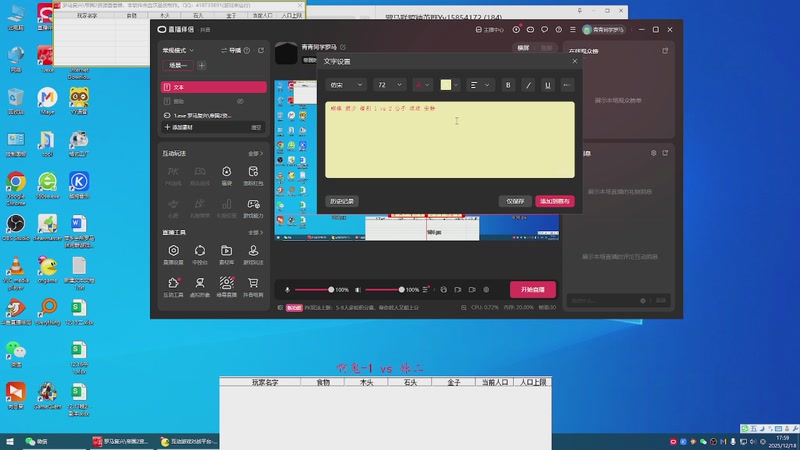
Task: Open the 宠粉红包 red packet icon
Action: (253, 176)
